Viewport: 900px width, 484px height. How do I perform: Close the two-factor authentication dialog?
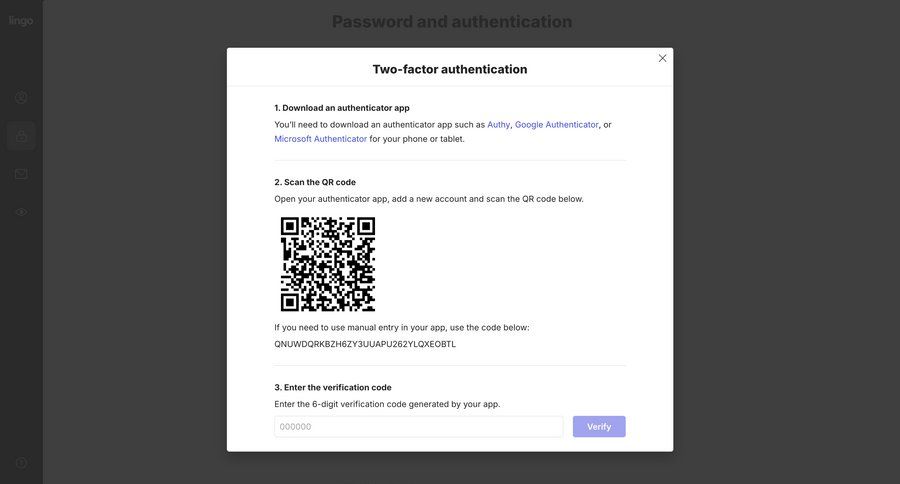(662, 58)
